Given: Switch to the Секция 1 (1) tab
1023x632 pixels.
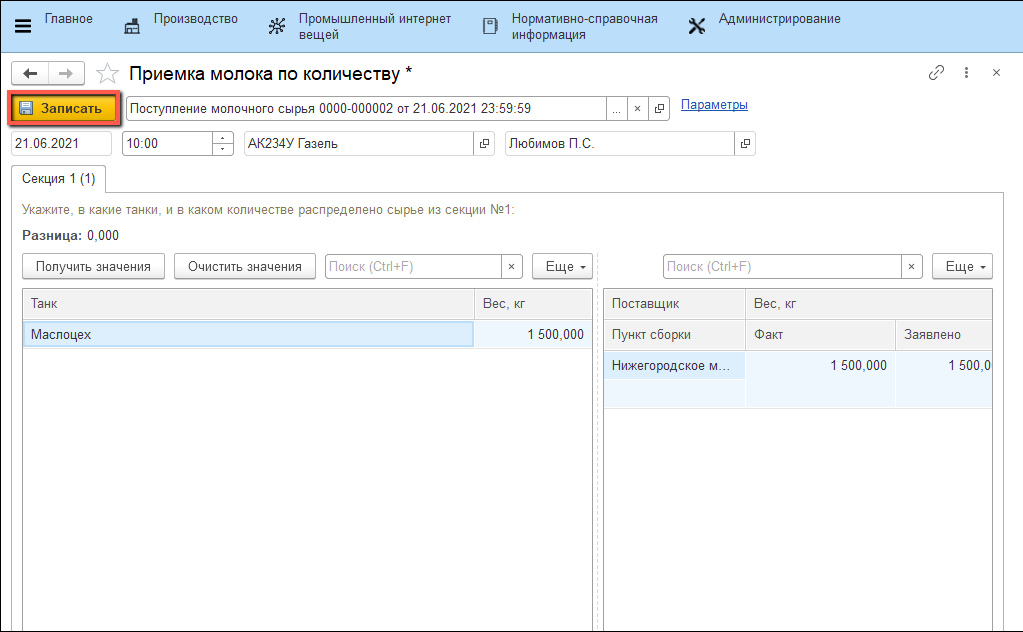Looking at the screenshot, I should [x=59, y=179].
